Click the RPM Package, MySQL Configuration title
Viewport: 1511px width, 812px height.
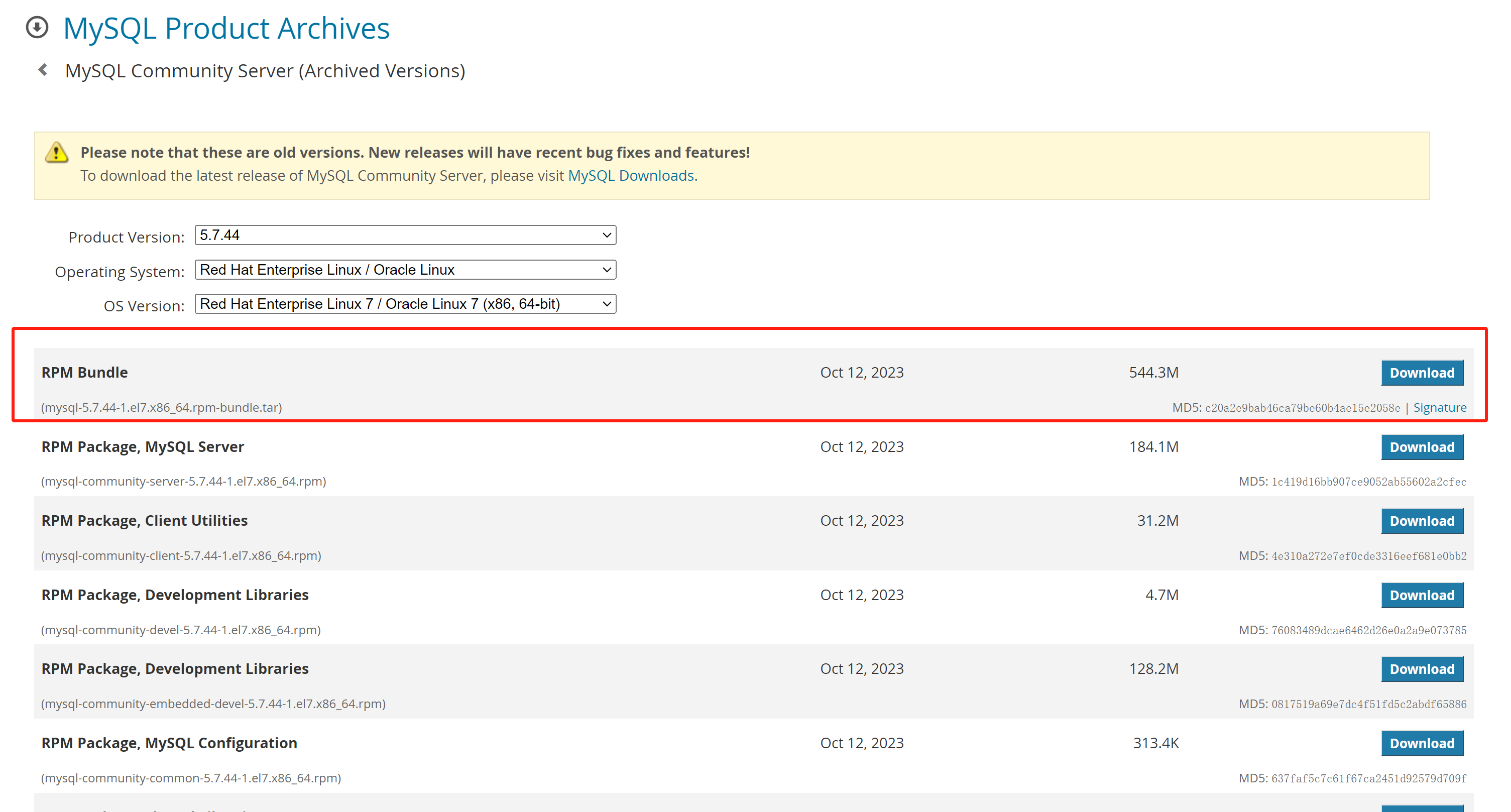169,743
